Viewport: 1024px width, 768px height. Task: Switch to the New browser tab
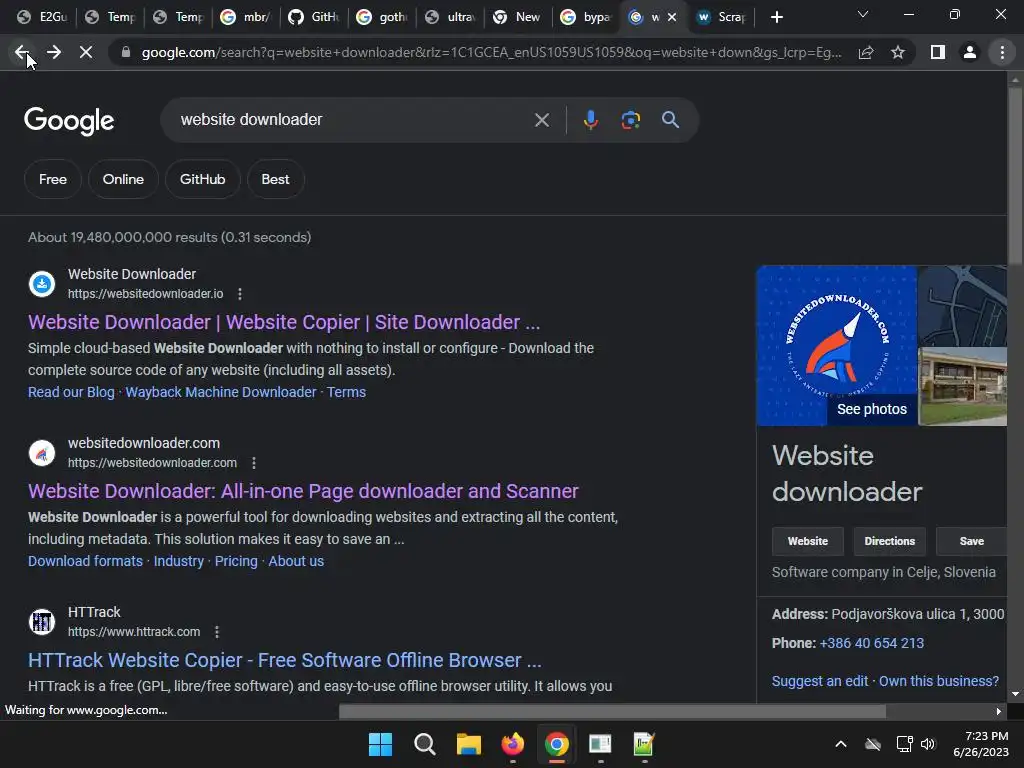point(517,17)
